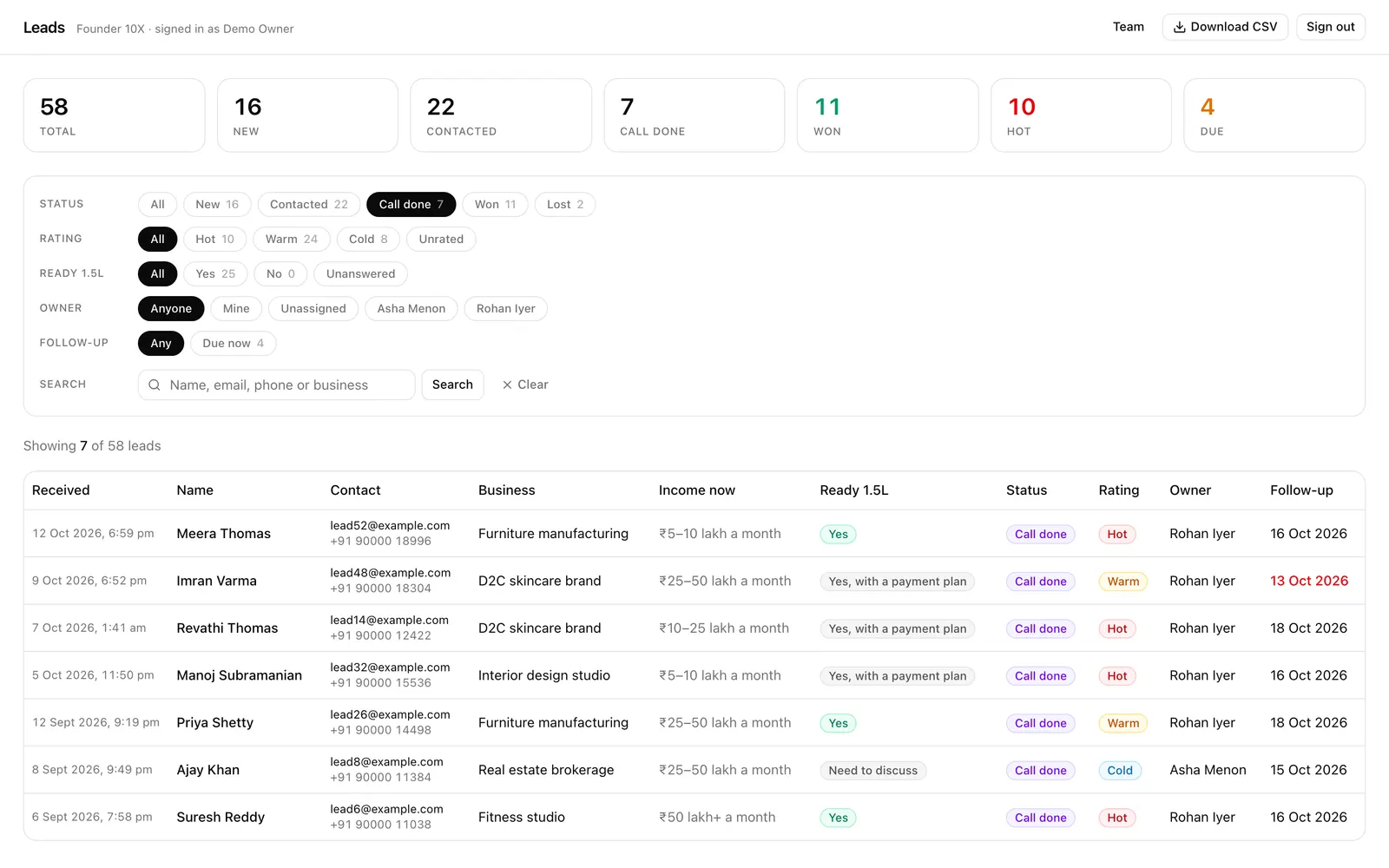This screenshot has width=1389, height=868.
Task: Click the download icon in Download CSV
Action: coord(1179,27)
